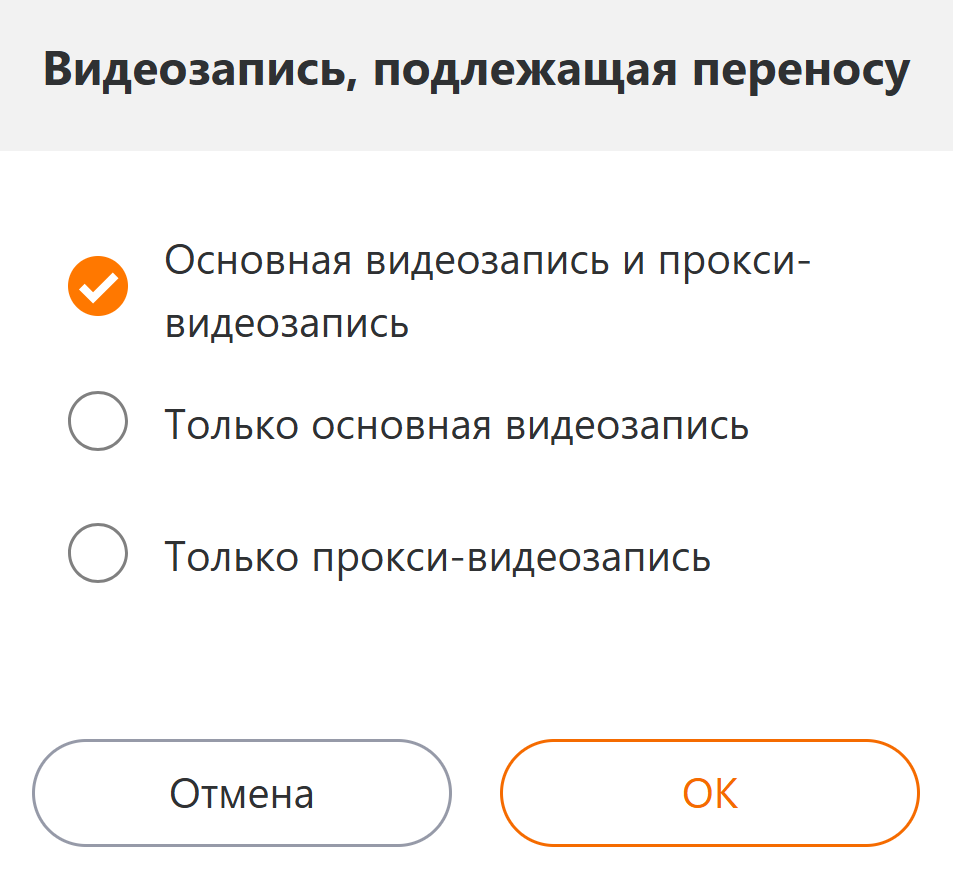
Task: Click the "Только основная видеозапись" text label
Action: tap(457, 424)
